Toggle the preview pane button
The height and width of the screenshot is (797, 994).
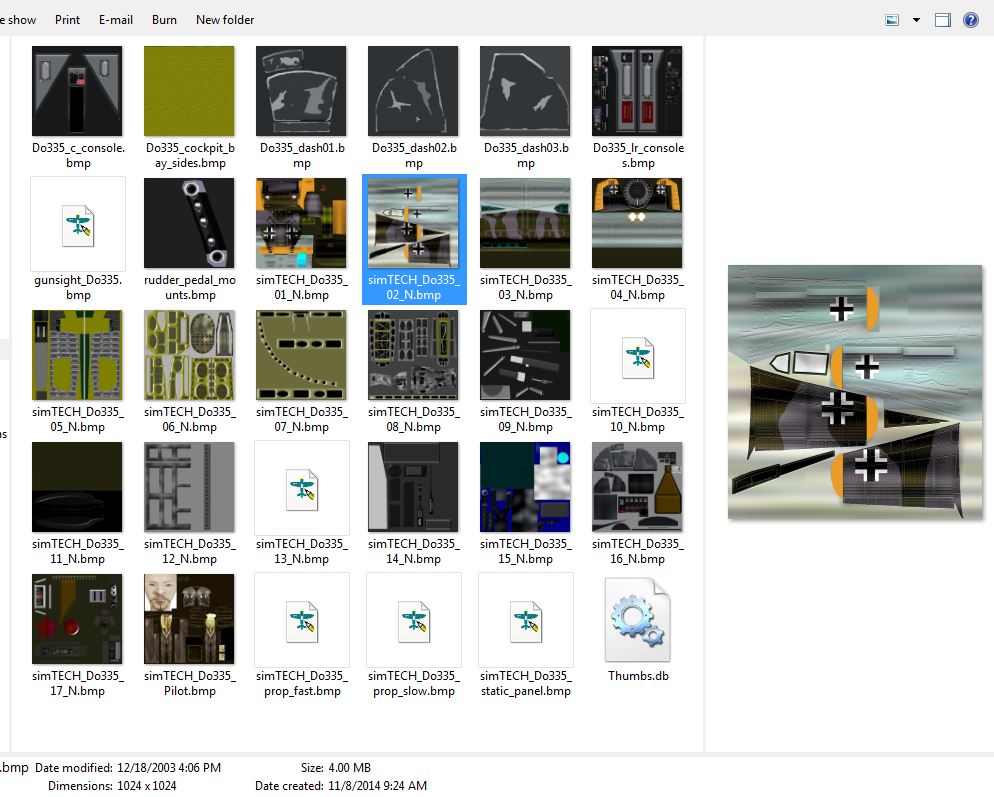(x=942, y=20)
